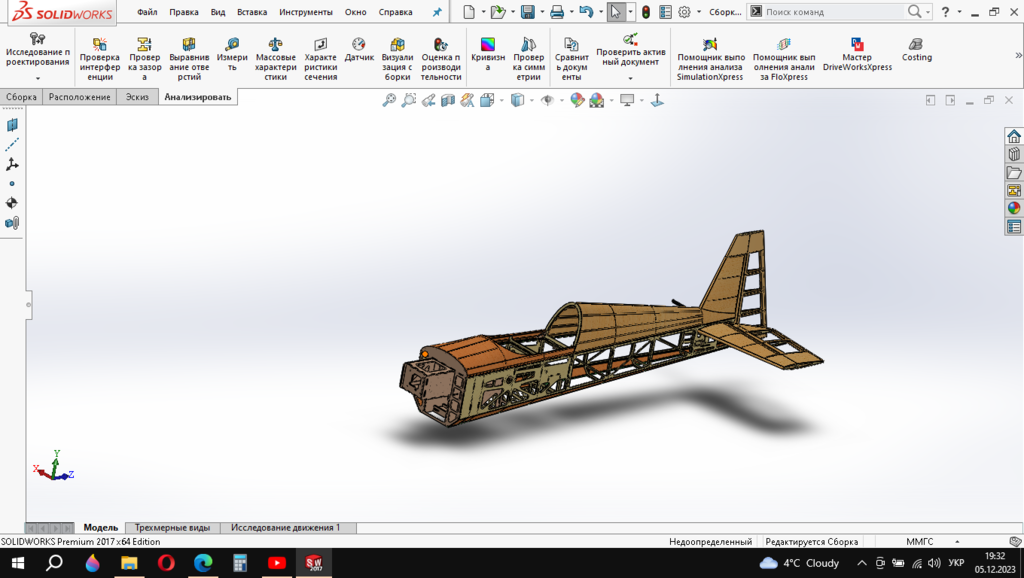
Task: Click the Датчик sensor icon
Action: (x=359, y=50)
